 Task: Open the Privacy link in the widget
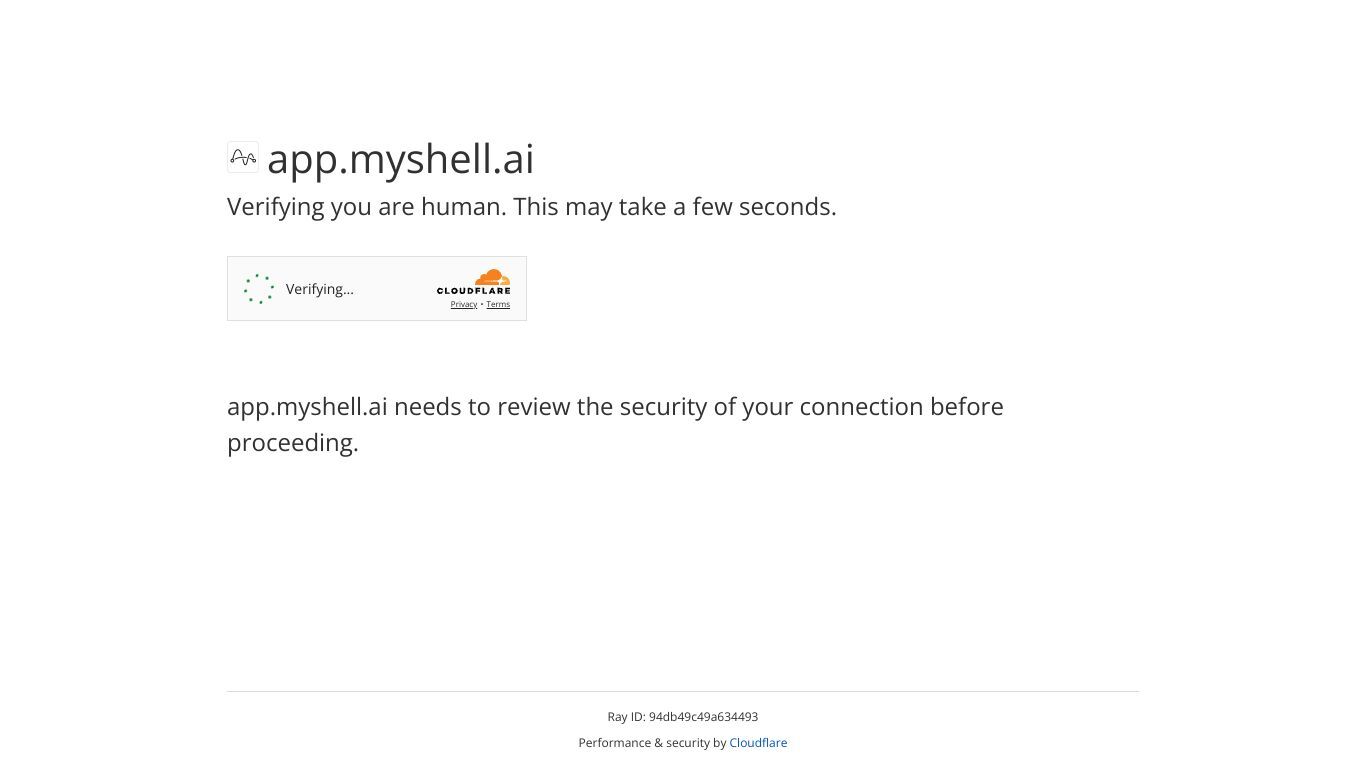[x=464, y=304]
